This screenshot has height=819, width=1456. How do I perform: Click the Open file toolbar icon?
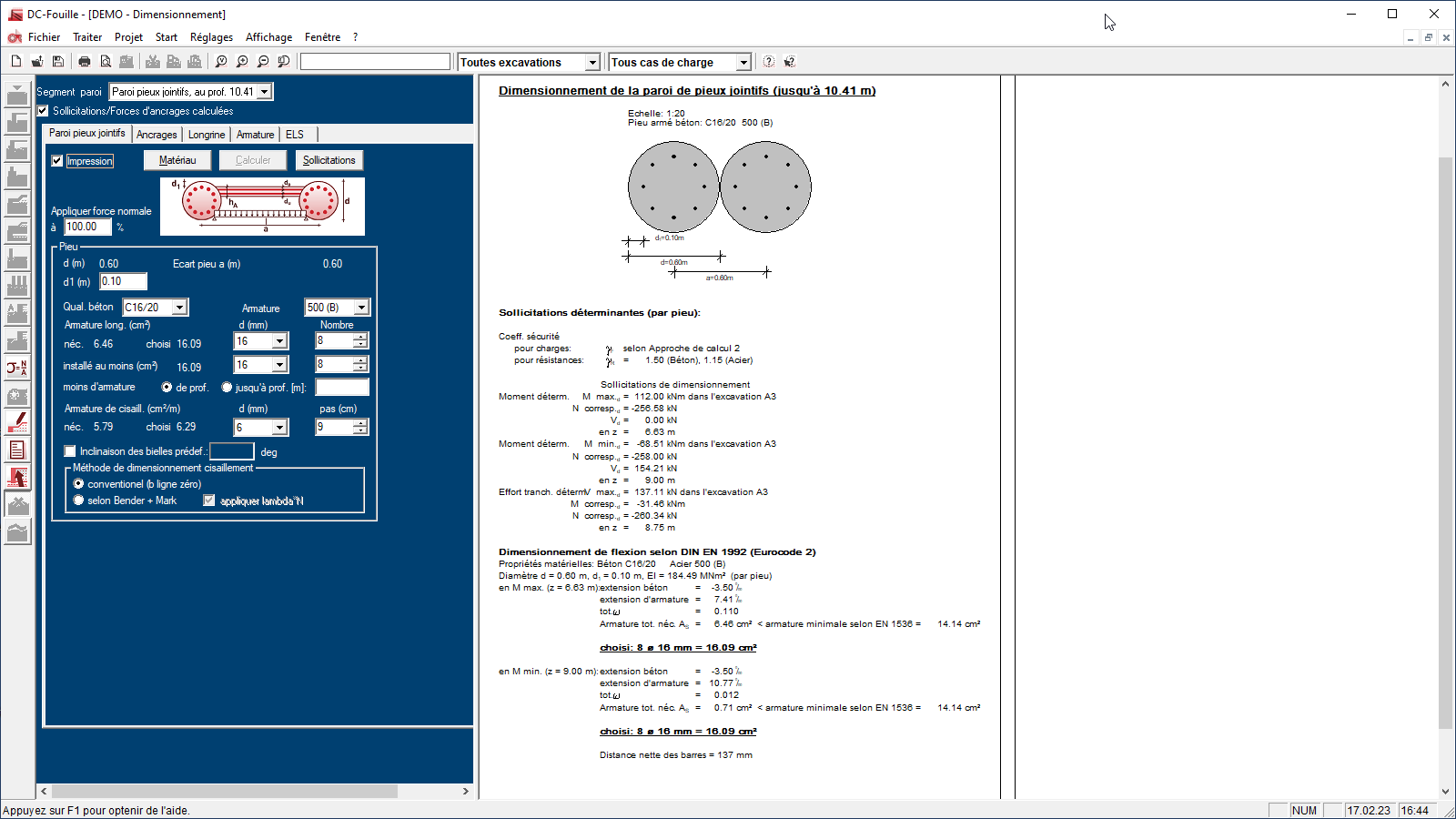pyautogui.click(x=37, y=62)
